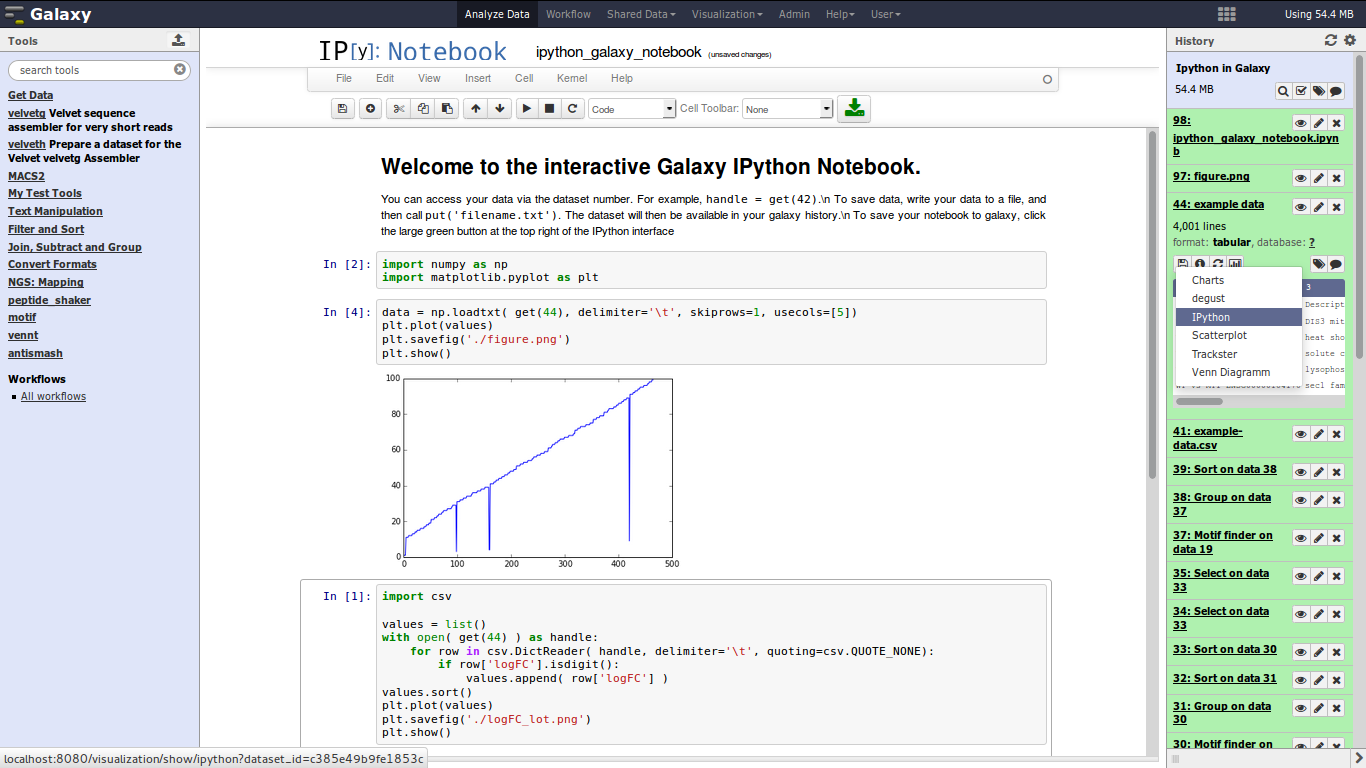
Task: Expand the Help menu in Galaxy masthead
Action: click(840, 14)
